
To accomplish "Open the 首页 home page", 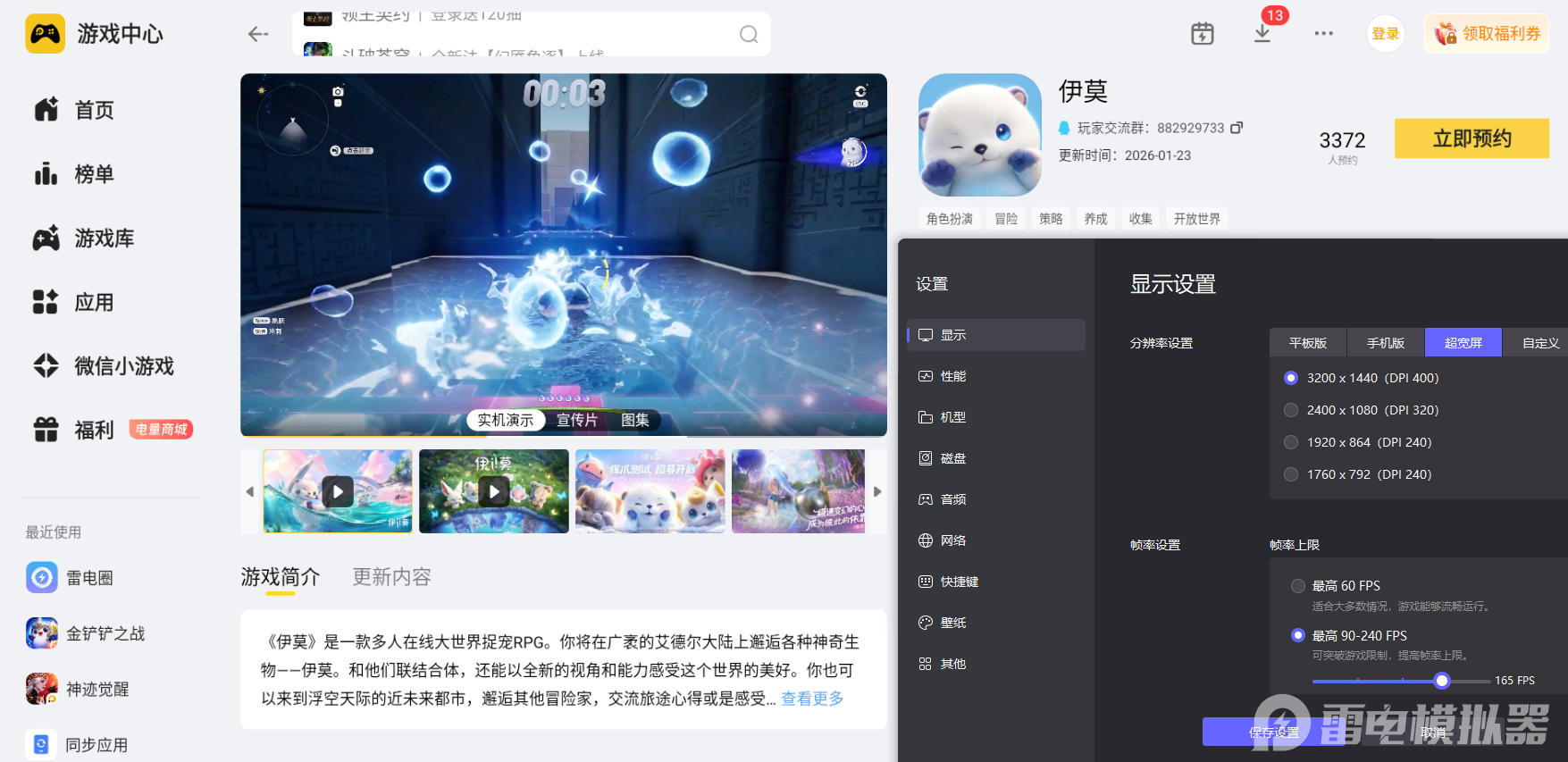I will coord(74,110).
